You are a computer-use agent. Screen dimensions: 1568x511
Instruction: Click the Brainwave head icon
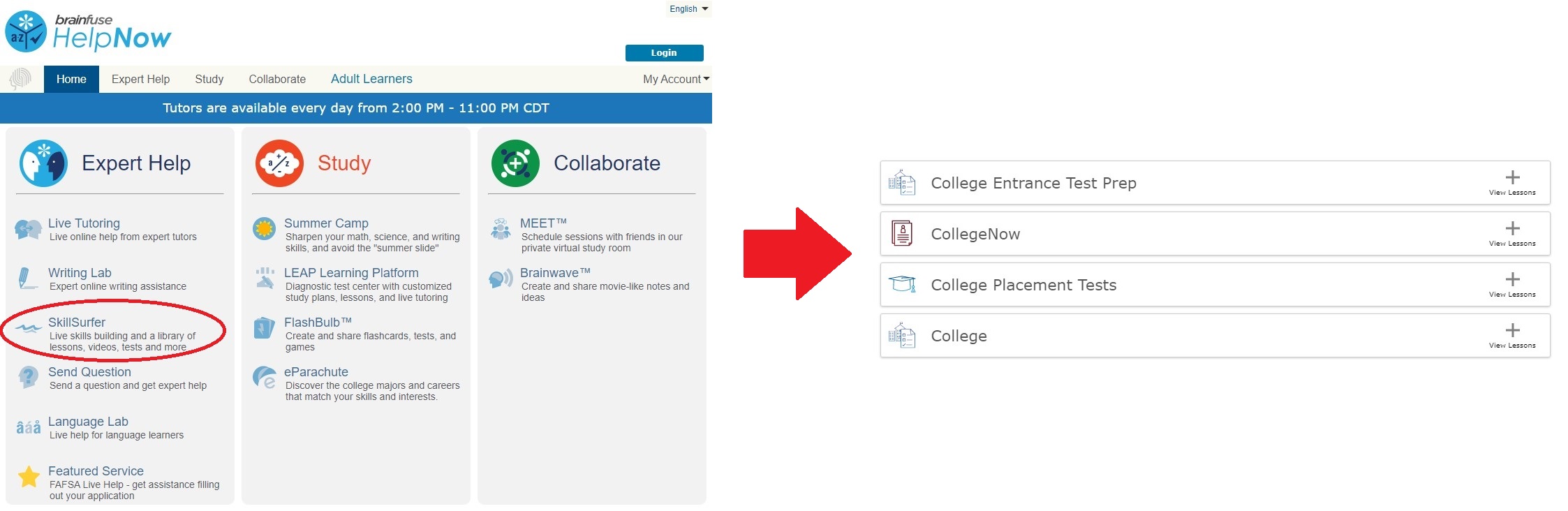[501, 279]
